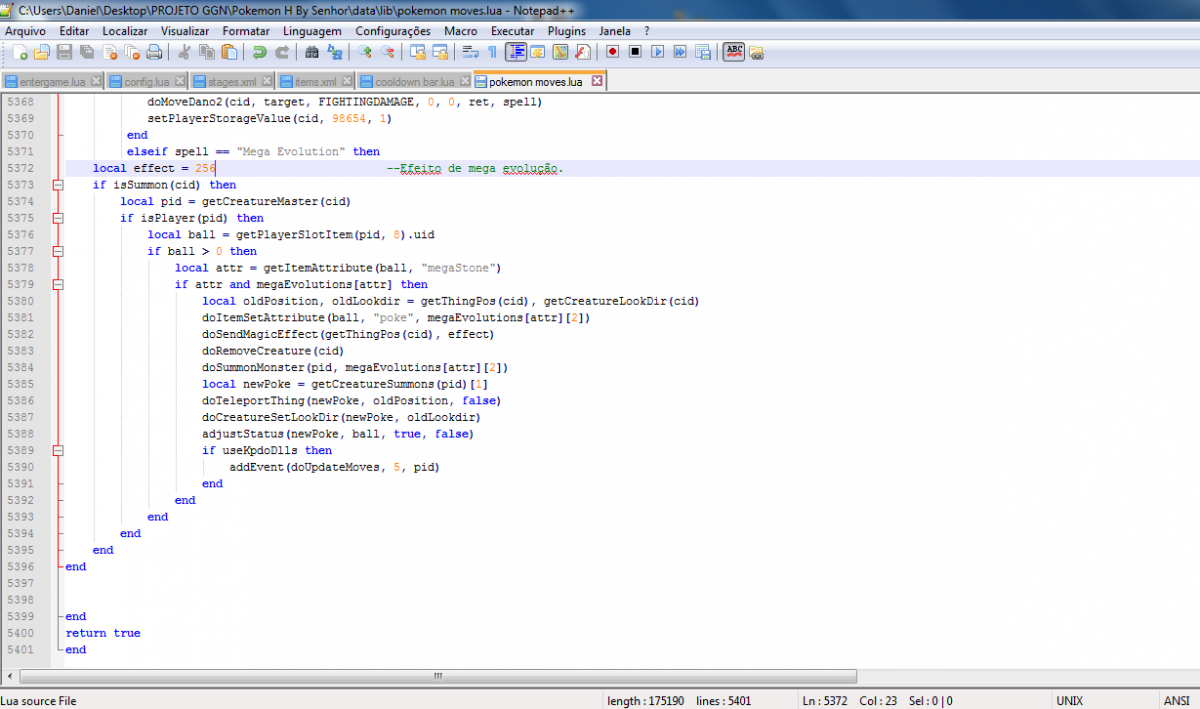Toggle ABC spell check button
This screenshot has width=1200, height=709.
point(734,51)
